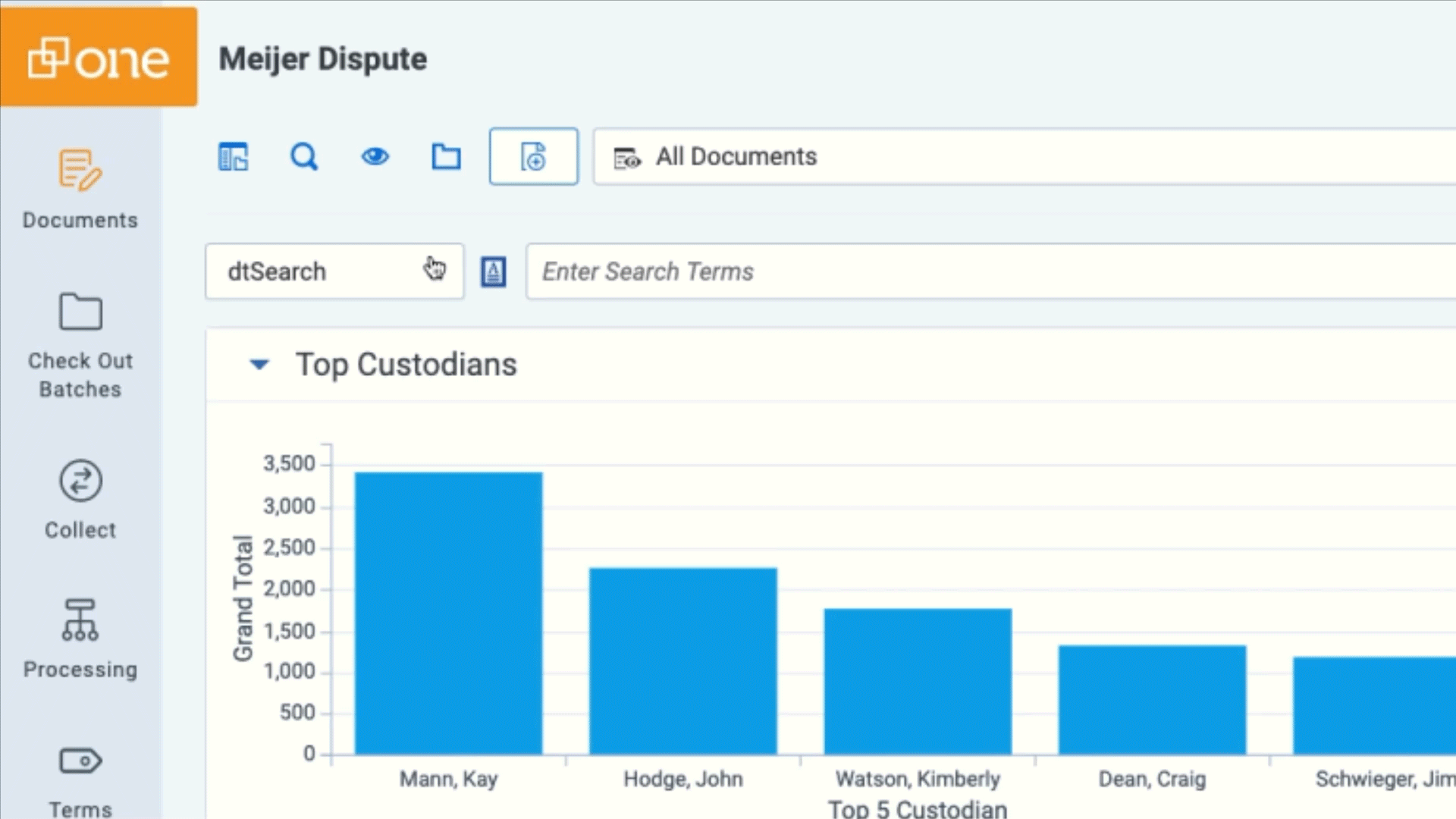The height and width of the screenshot is (819, 1456).
Task: Click the add document icon button
Action: (x=533, y=157)
